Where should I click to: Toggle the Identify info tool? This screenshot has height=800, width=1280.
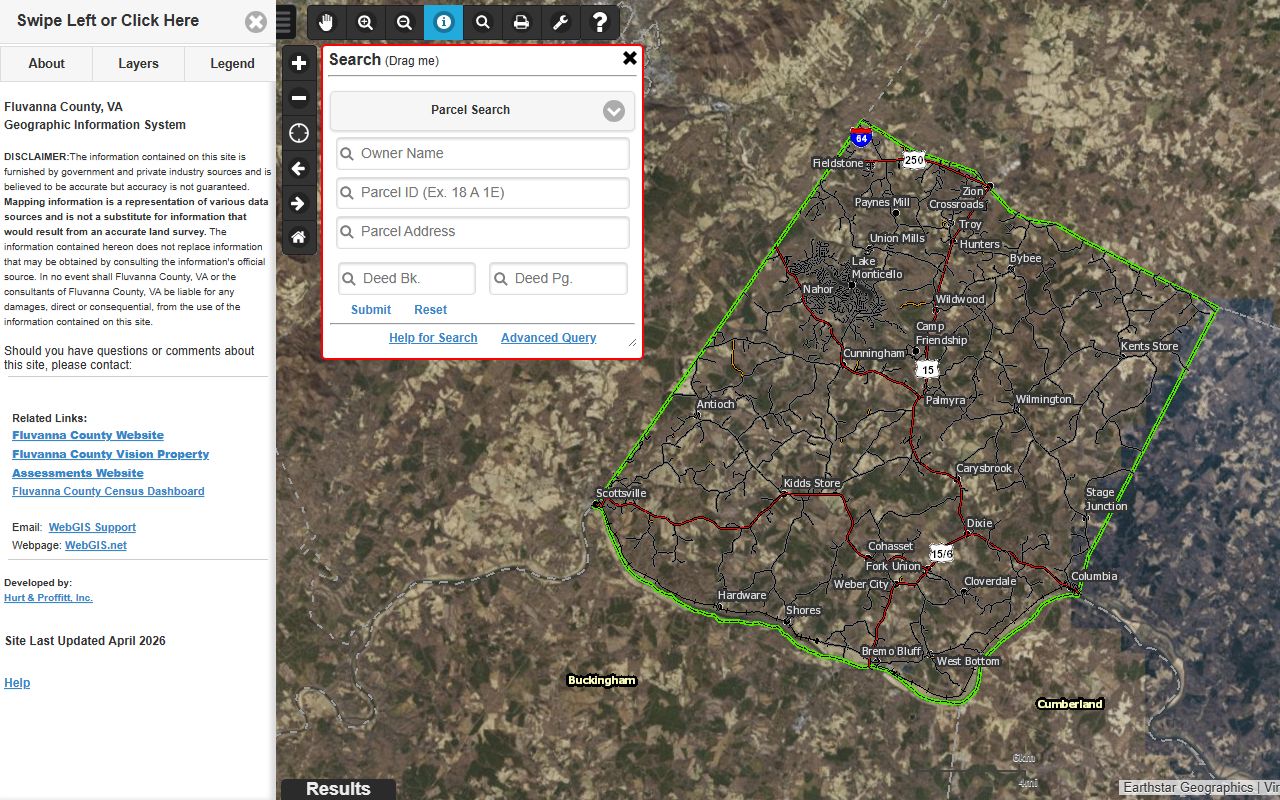[x=443, y=22]
